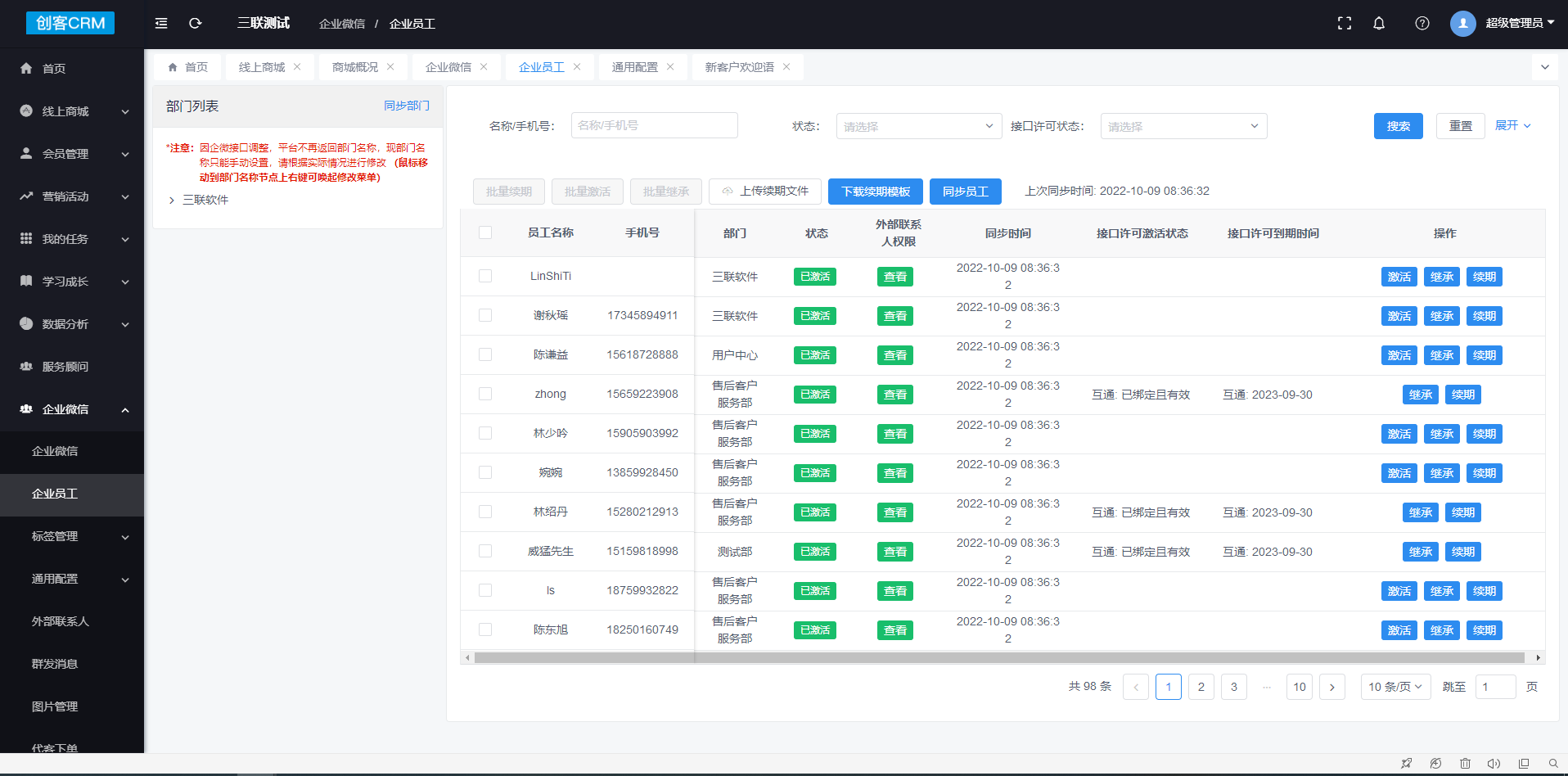Click the 线上商城 sidebar icon
1568x776 pixels.
point(26,111)
